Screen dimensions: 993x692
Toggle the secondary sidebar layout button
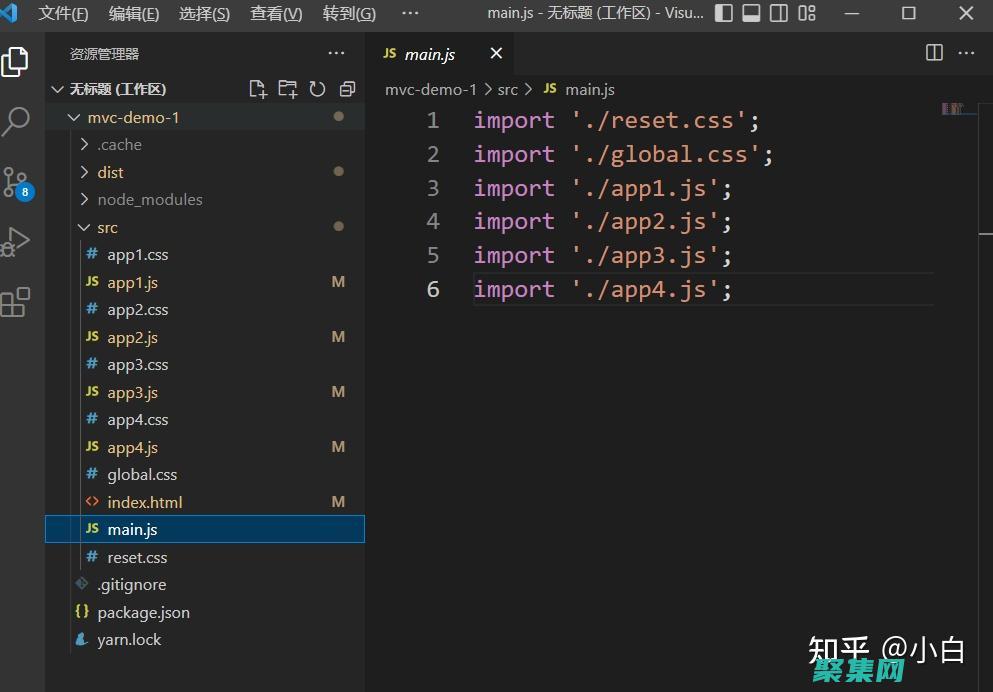(779, 13)
